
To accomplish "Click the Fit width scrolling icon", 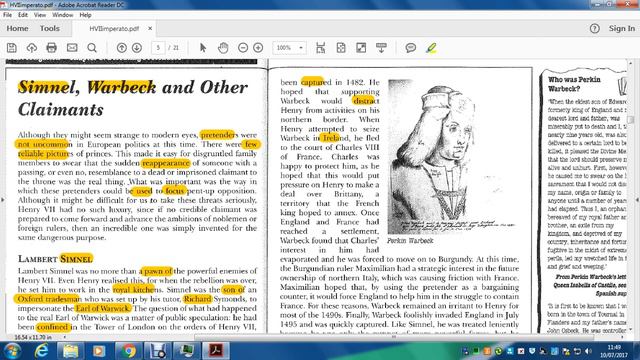I will pos(321,48).
